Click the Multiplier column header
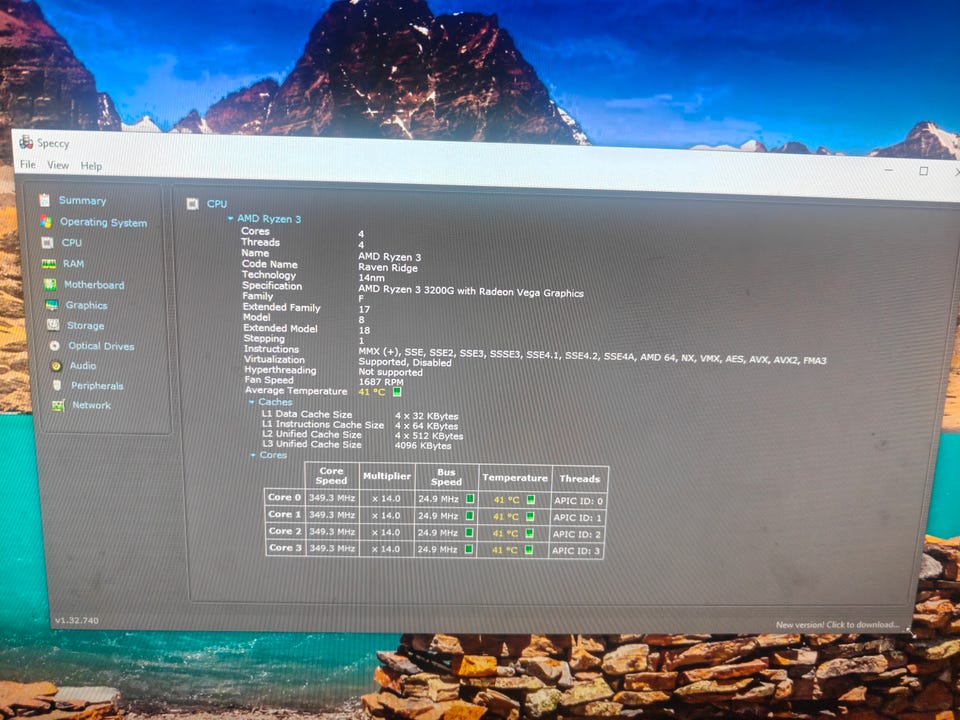960x720 pixels. [x=387, y=476]
